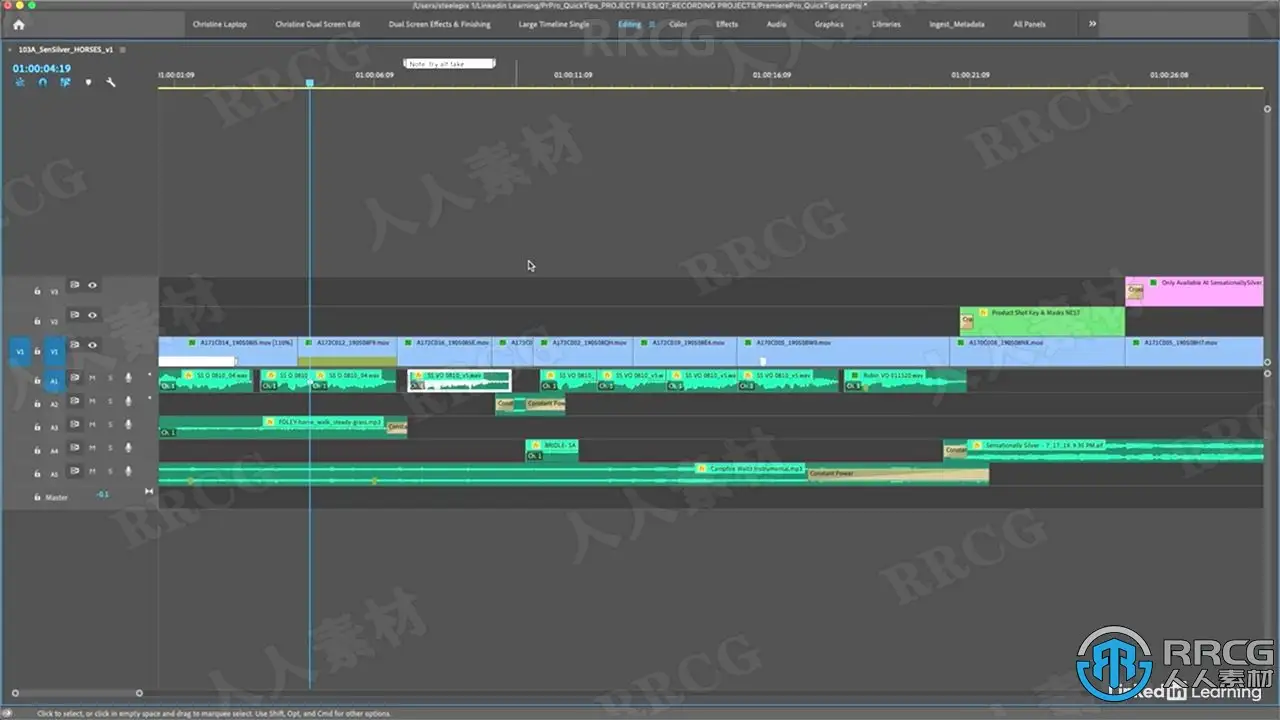Hide track V2 with eye icon
The image size is (1280, 720).
tap(92, 315)
